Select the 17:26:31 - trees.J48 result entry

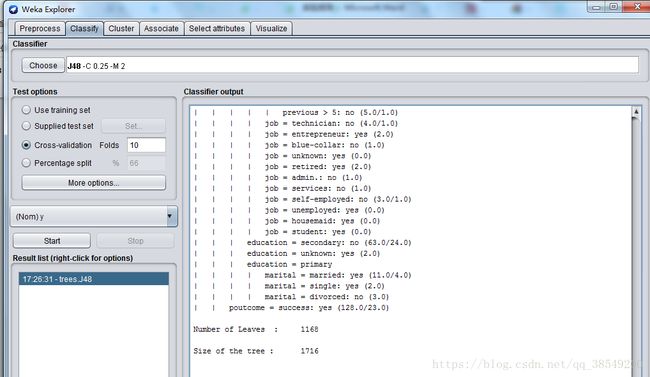(94, 279)
